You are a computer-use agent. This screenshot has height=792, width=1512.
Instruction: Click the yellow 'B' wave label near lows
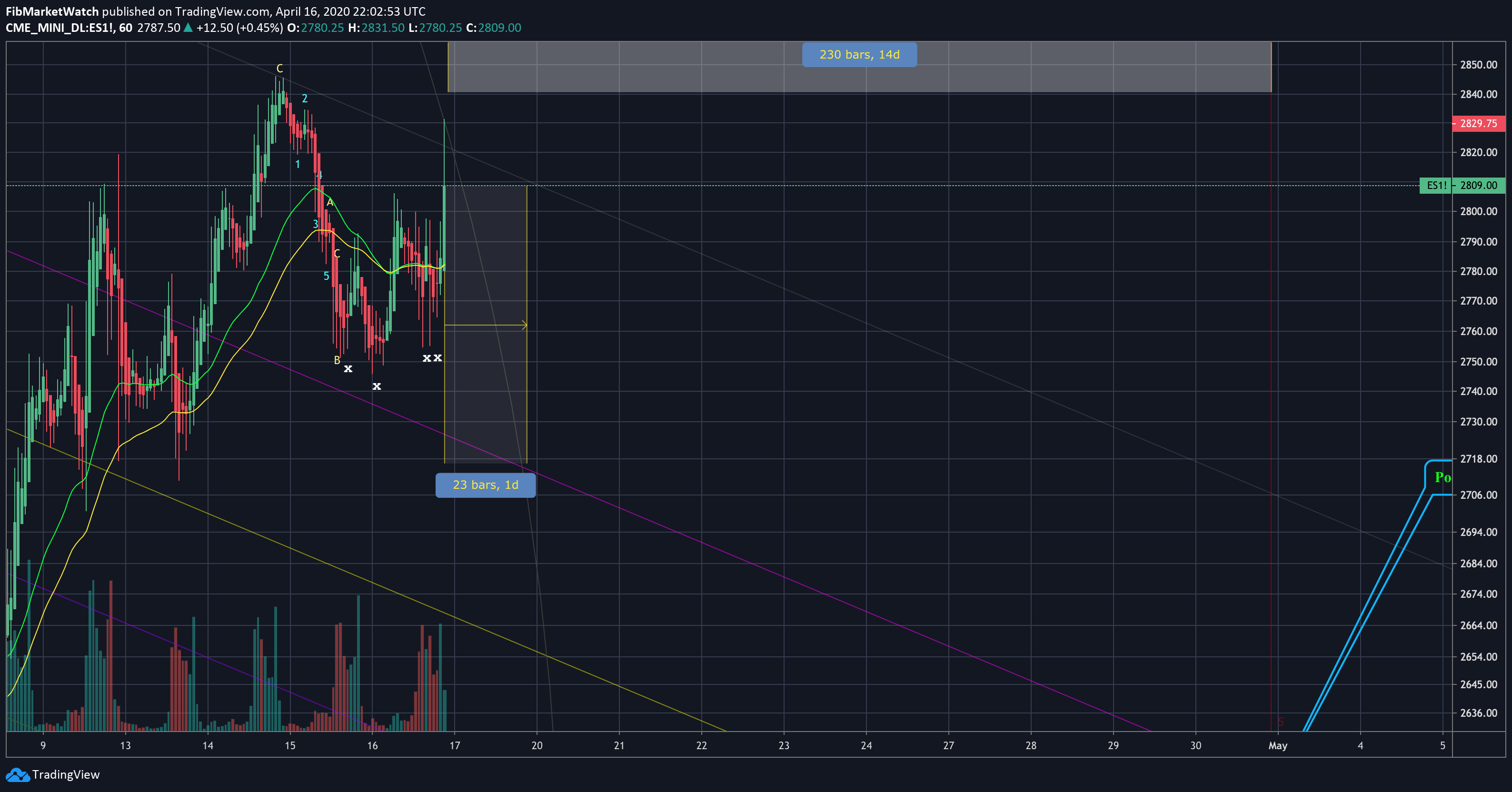337,360
